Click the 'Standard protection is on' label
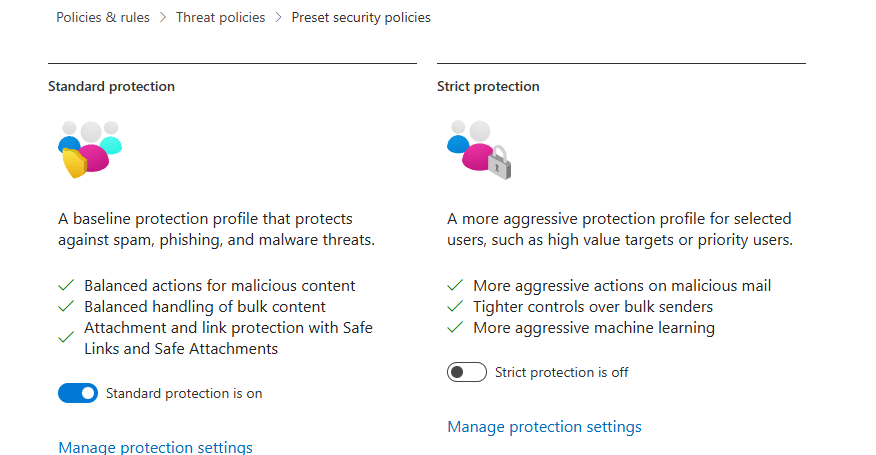 pyautogui.click(x=184, y=393)
